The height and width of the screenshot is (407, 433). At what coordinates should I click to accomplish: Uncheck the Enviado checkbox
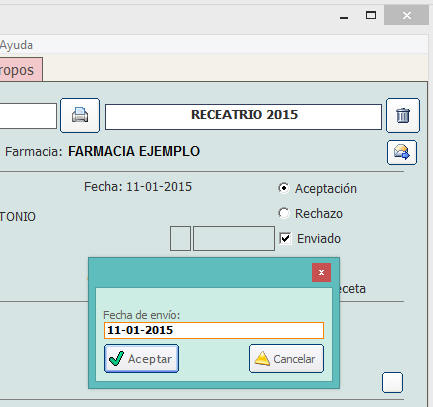pyautogui.click(x=285, y=238)
